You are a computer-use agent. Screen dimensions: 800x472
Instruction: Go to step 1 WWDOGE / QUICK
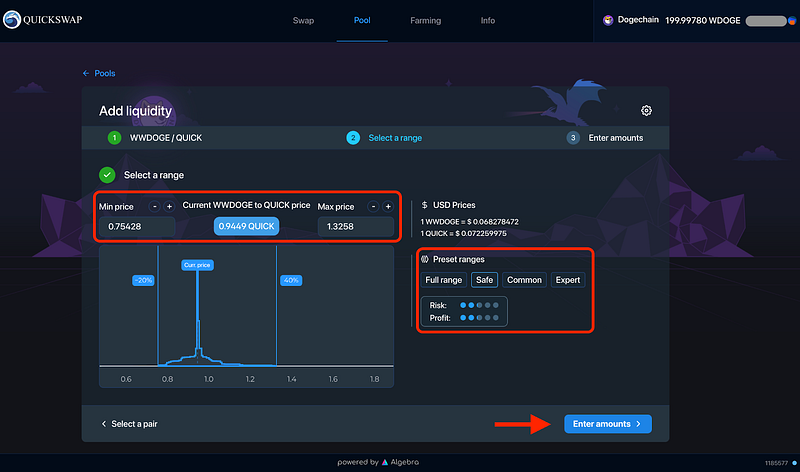click(155, 138)
